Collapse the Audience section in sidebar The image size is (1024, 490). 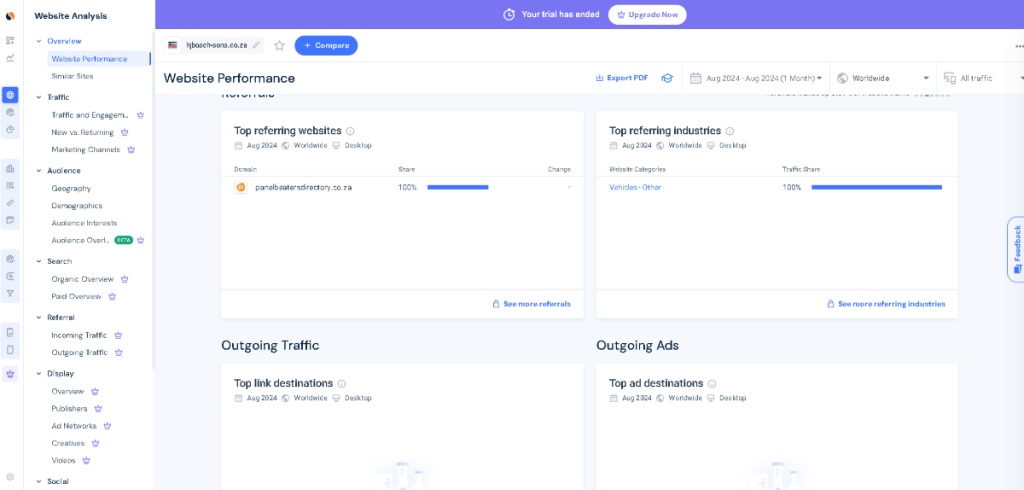pos(39,171)
